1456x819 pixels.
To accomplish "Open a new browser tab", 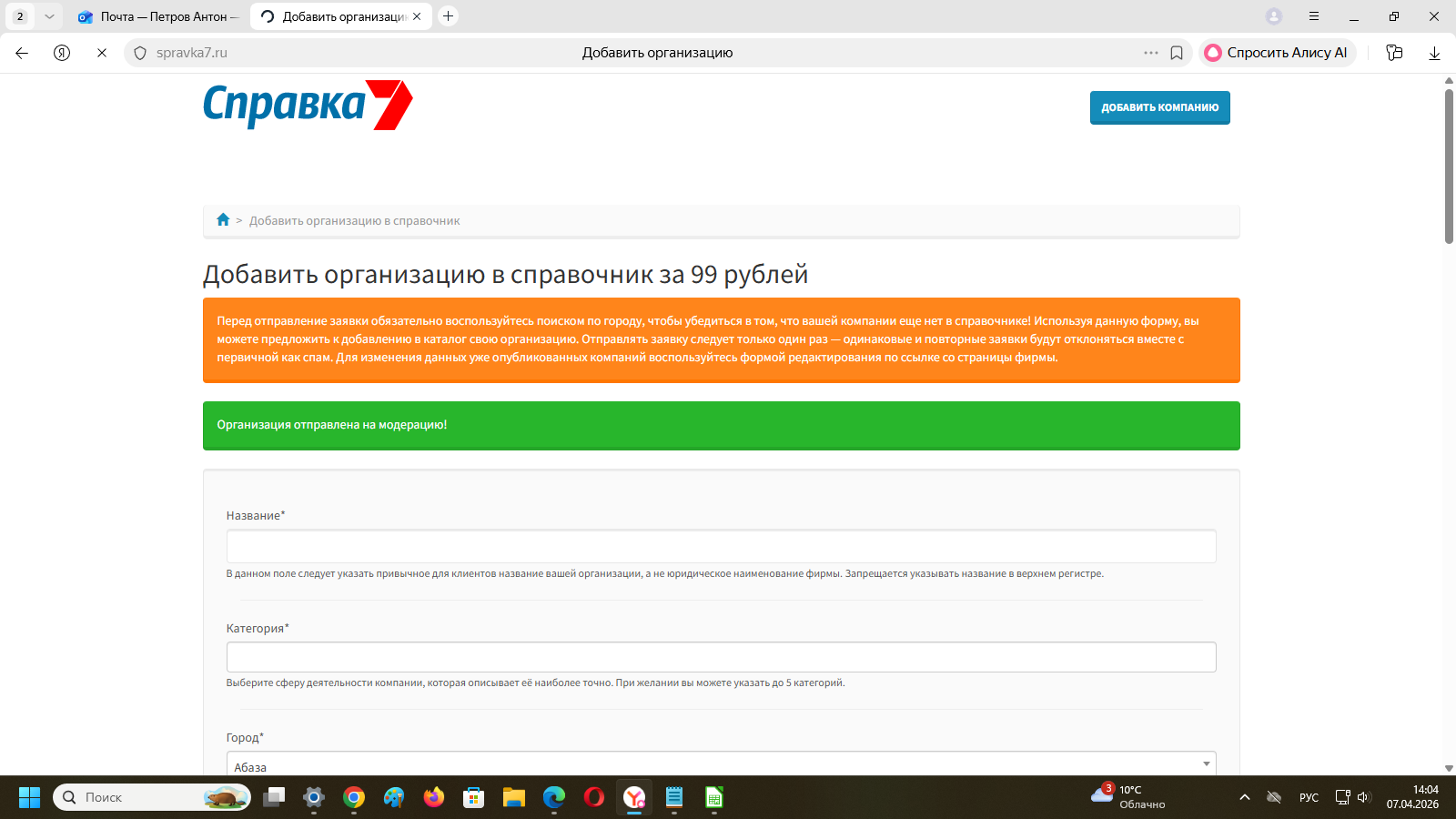I will tap(448, 16).
